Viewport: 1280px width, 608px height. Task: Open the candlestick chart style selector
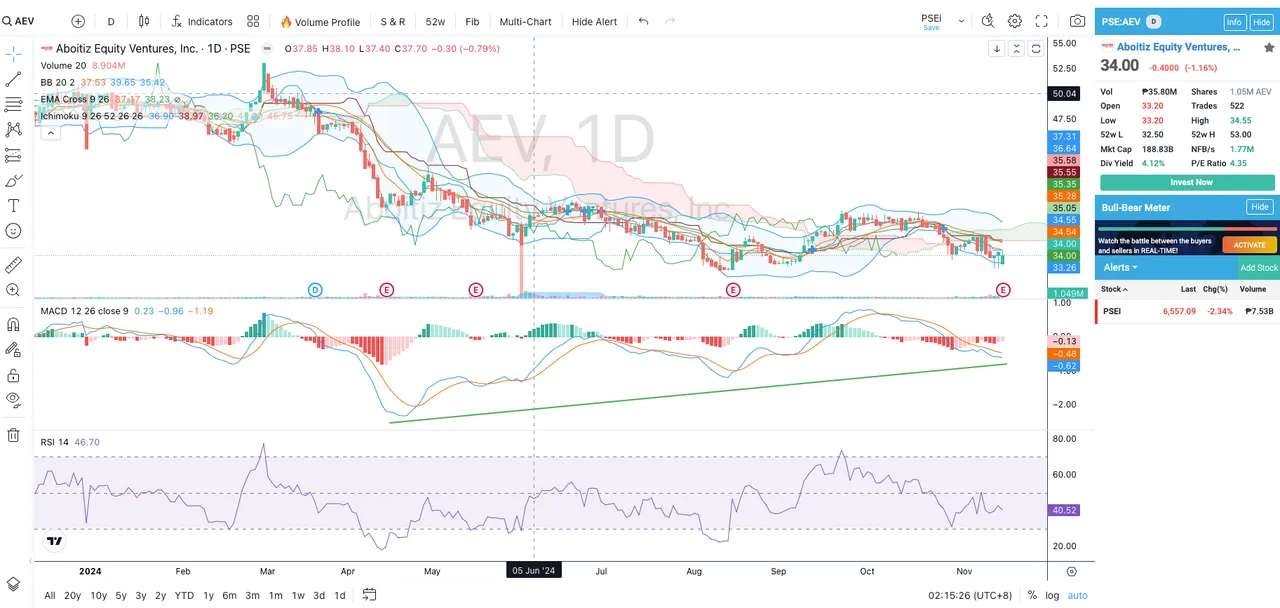click(144, 21)
